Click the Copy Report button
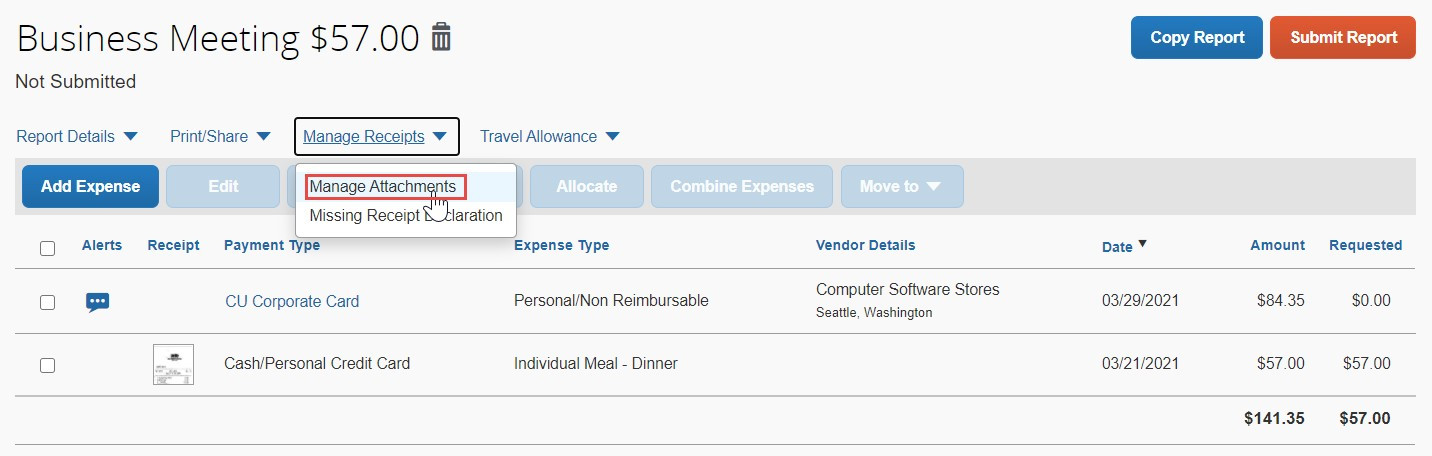 pyautogui.click(x=1197, y=38)
